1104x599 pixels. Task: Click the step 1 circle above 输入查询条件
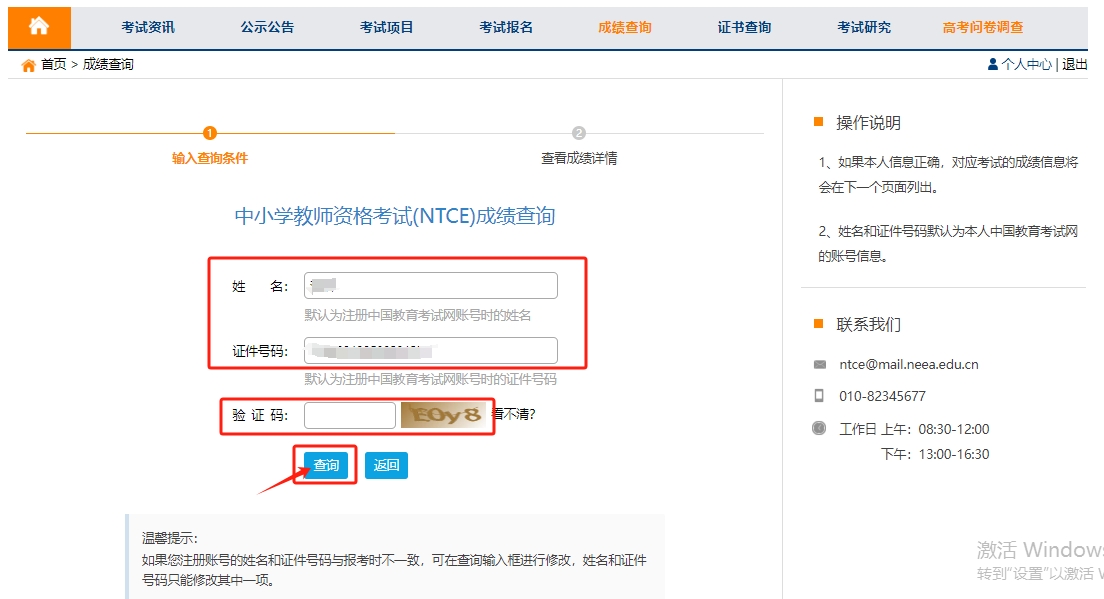208,131
